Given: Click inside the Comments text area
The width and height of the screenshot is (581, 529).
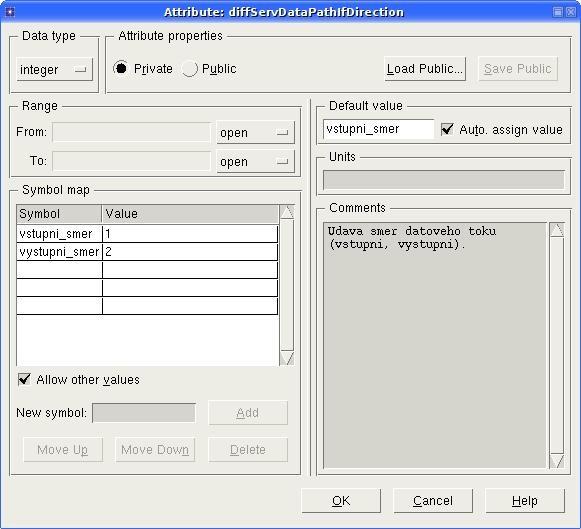Looking at the screenshot, I should [435, 345].
